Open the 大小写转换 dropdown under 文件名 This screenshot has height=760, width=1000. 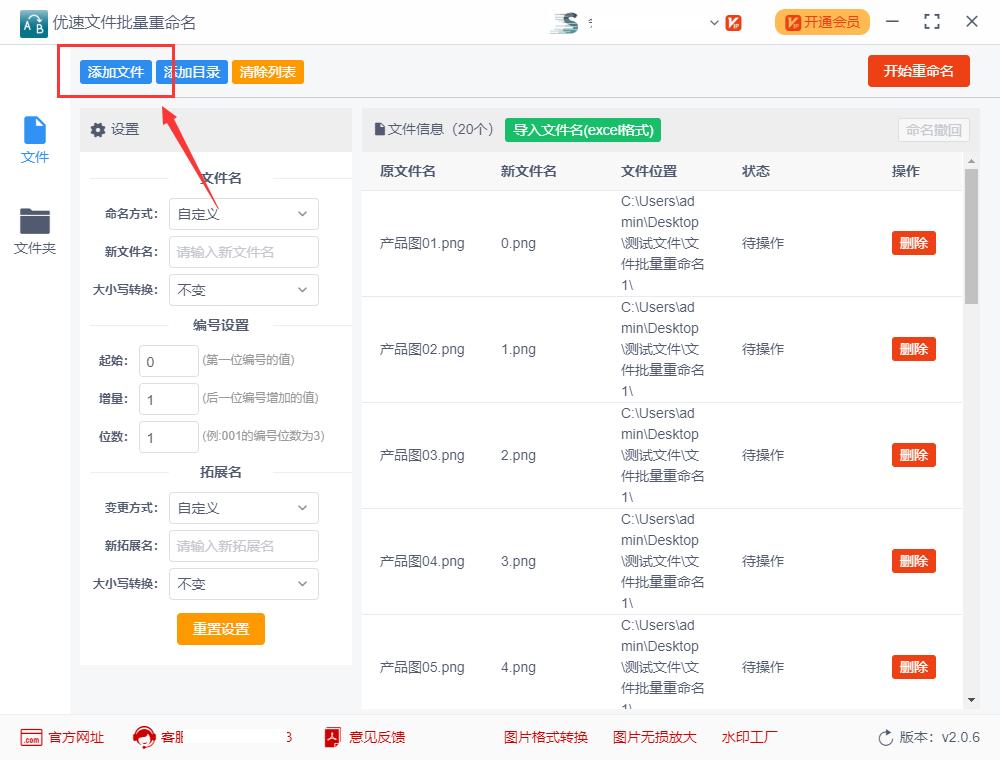243,290
